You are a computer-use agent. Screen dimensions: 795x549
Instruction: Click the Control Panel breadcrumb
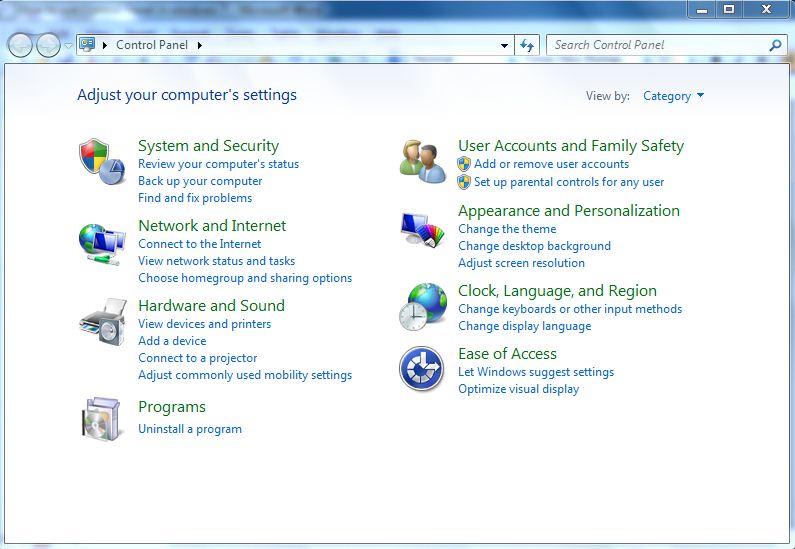tap(152, 45)
